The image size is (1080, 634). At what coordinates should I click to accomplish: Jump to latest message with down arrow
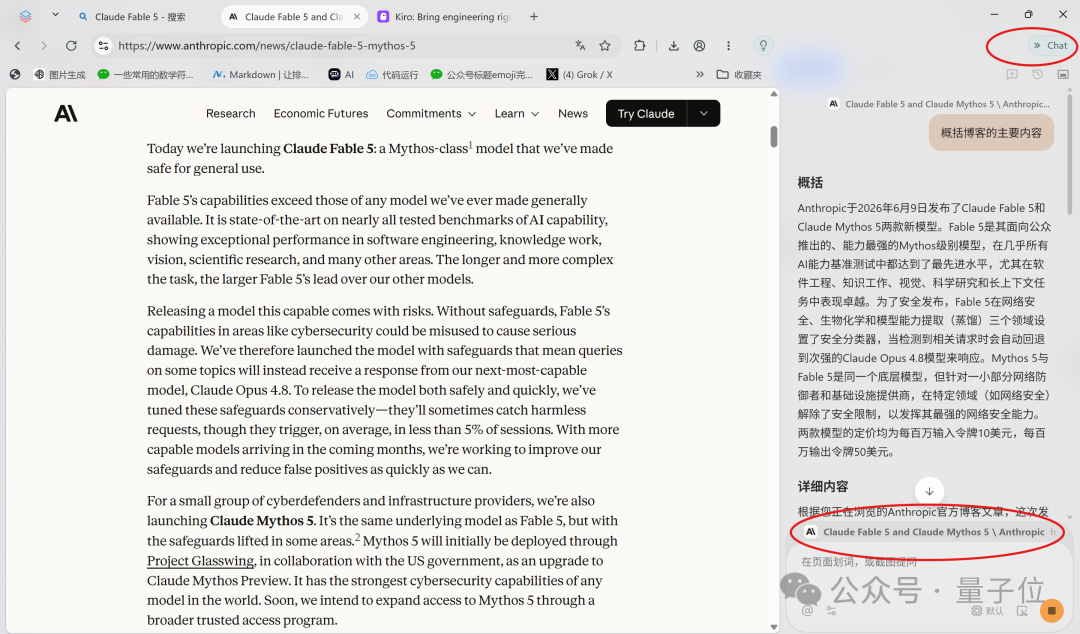(929, 491)
